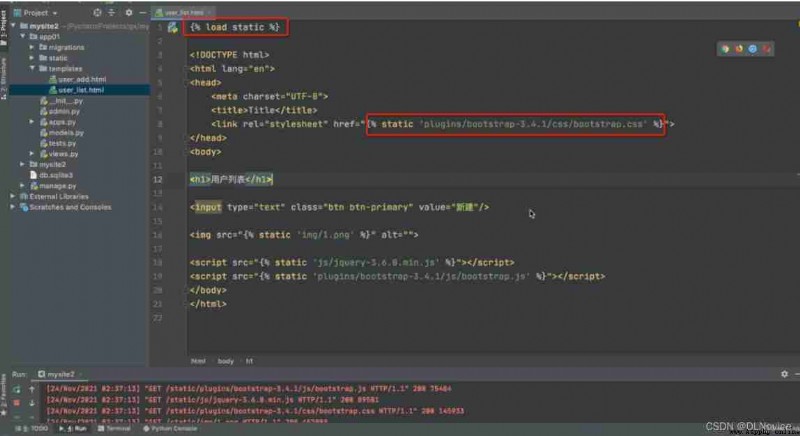This screenshot has height=436, width=800.
Task: Click the body breadcrumb
Action: pos(226,361)
